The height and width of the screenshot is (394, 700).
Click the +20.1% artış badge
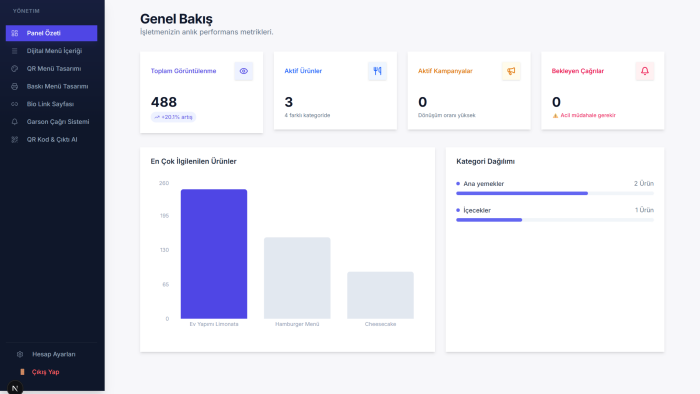point(173,117)
